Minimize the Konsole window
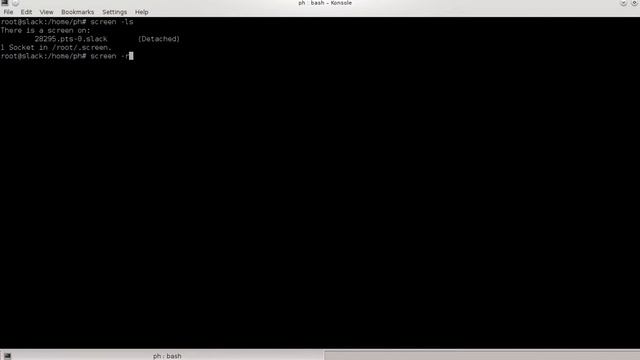The width and height of the screenshot is (640, 360). [623, 3]
